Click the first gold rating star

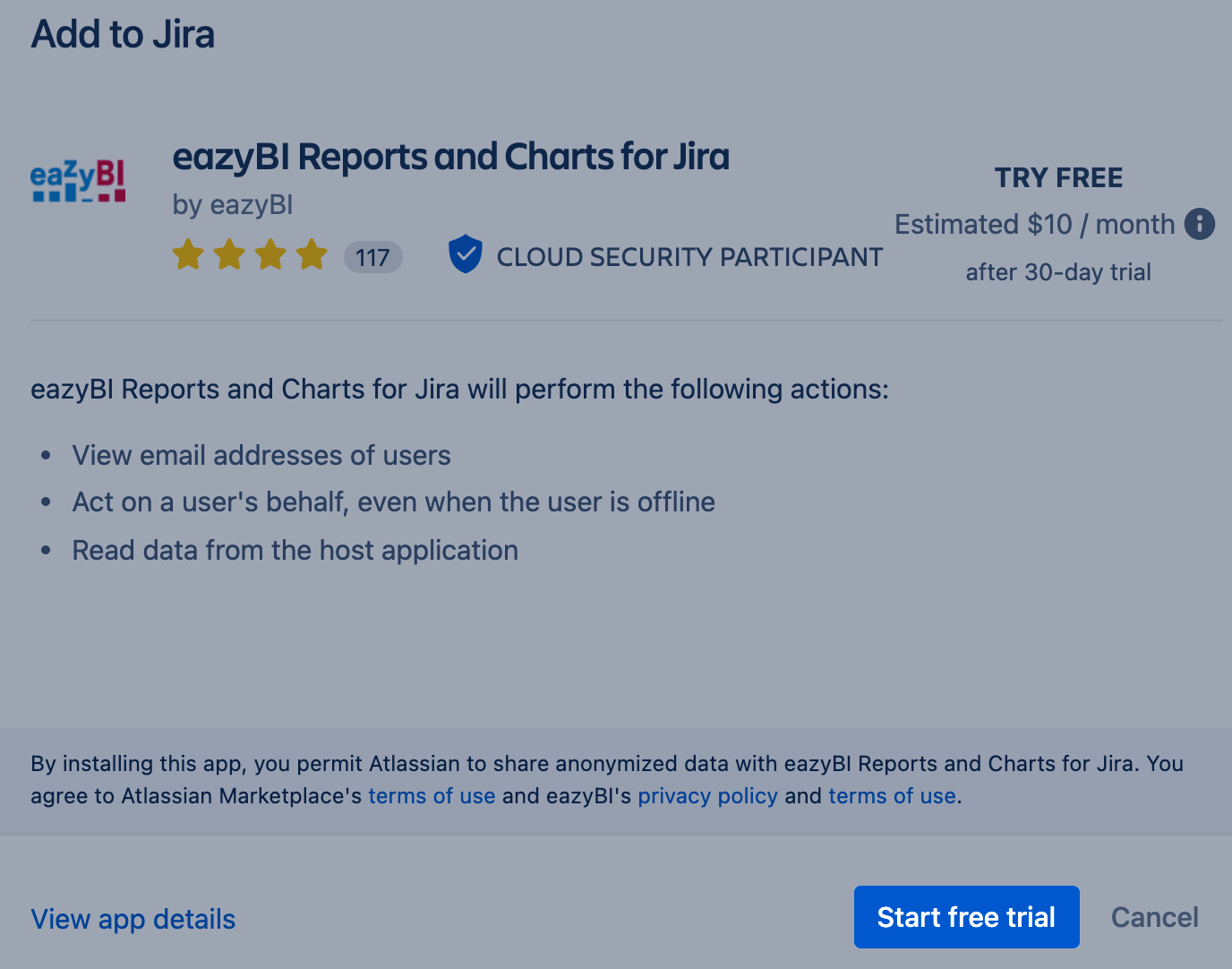click(188, 254)
